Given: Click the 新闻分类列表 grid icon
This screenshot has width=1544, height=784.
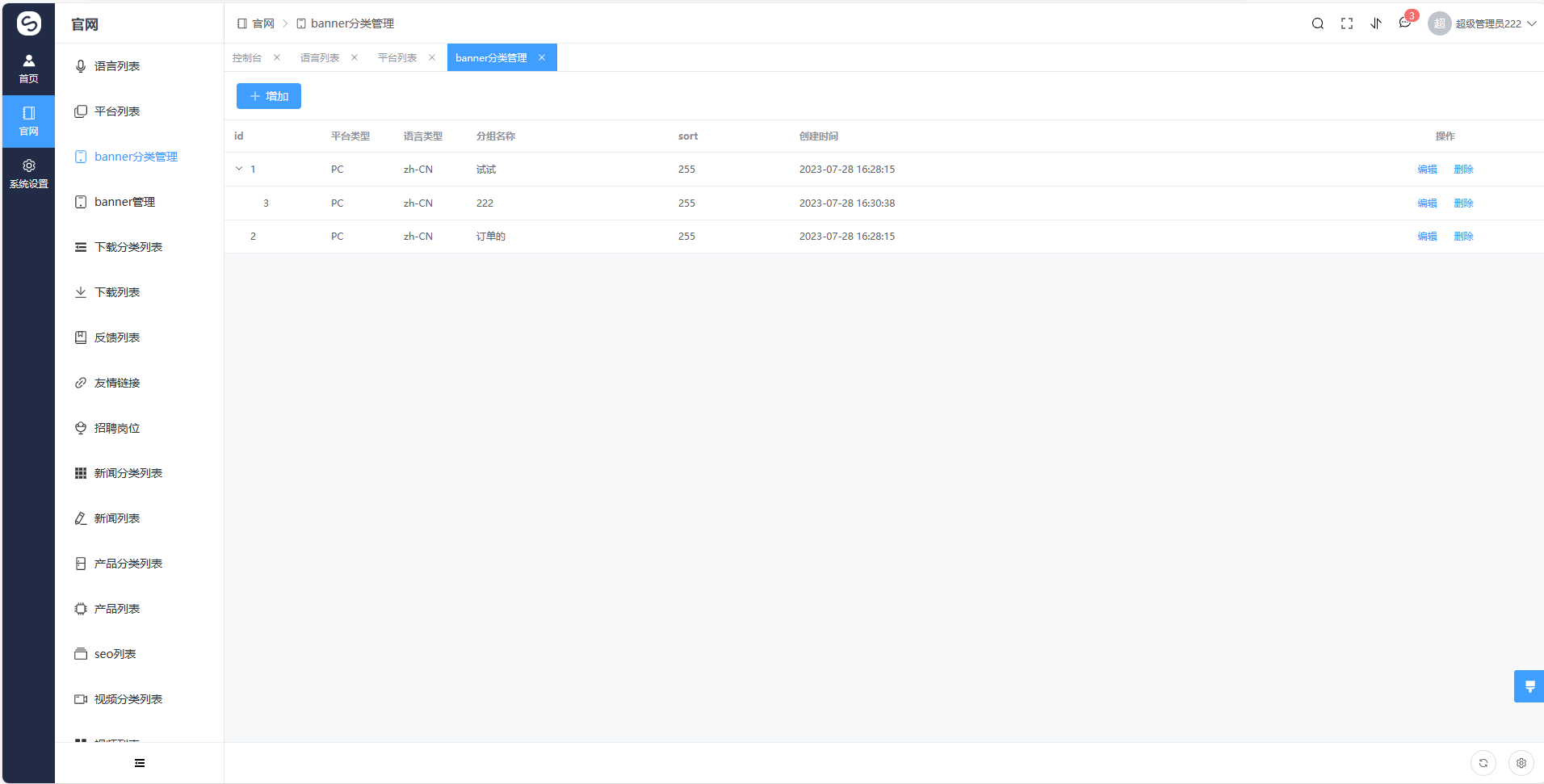Looking at the screenshot, I should (x=81, y=473).
